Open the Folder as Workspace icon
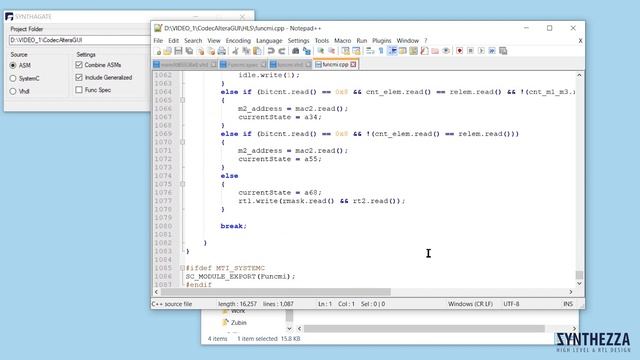 coord(435,51)
